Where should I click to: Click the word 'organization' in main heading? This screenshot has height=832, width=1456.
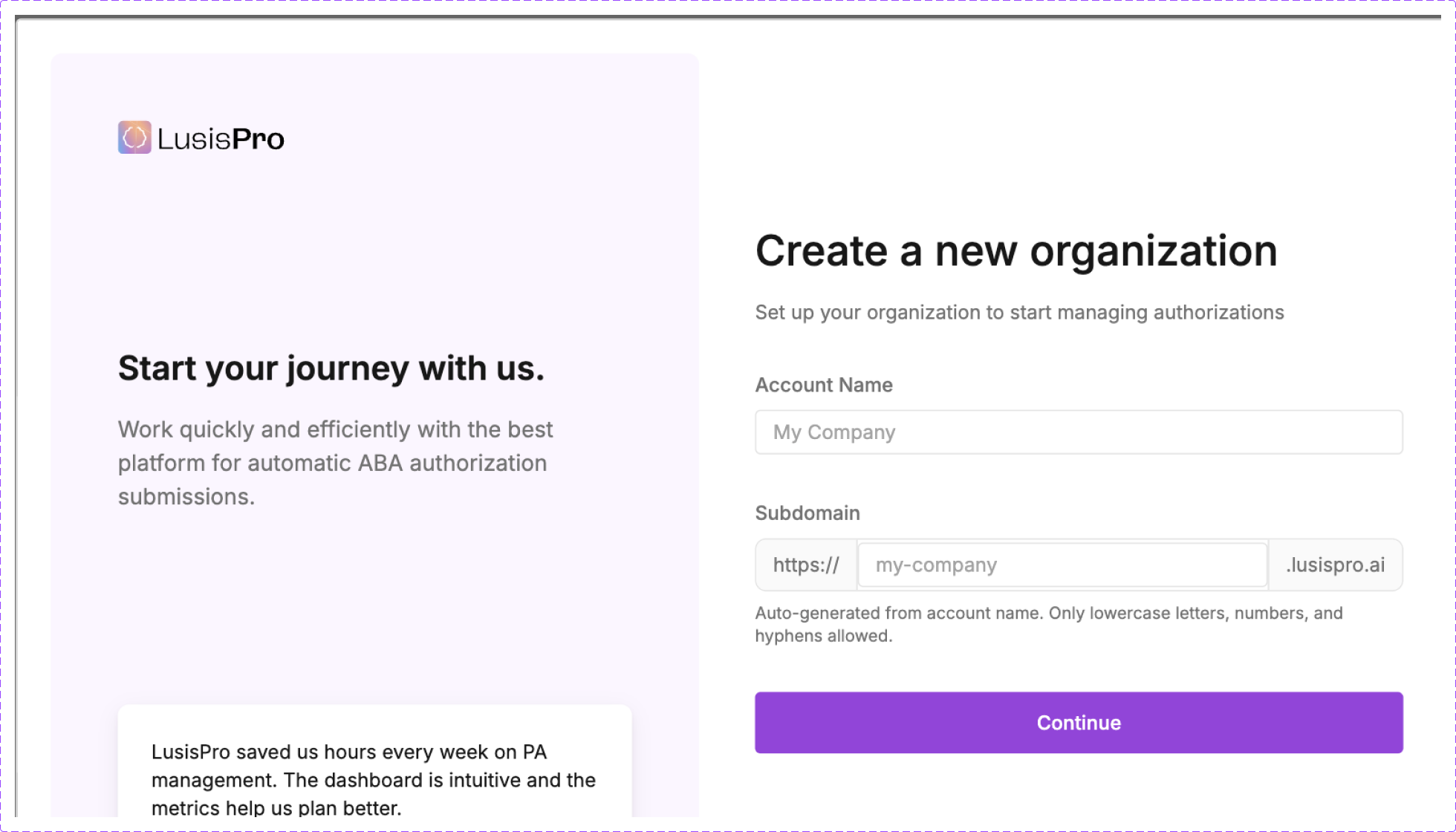pyautogui.click(x=1153, y=251)
